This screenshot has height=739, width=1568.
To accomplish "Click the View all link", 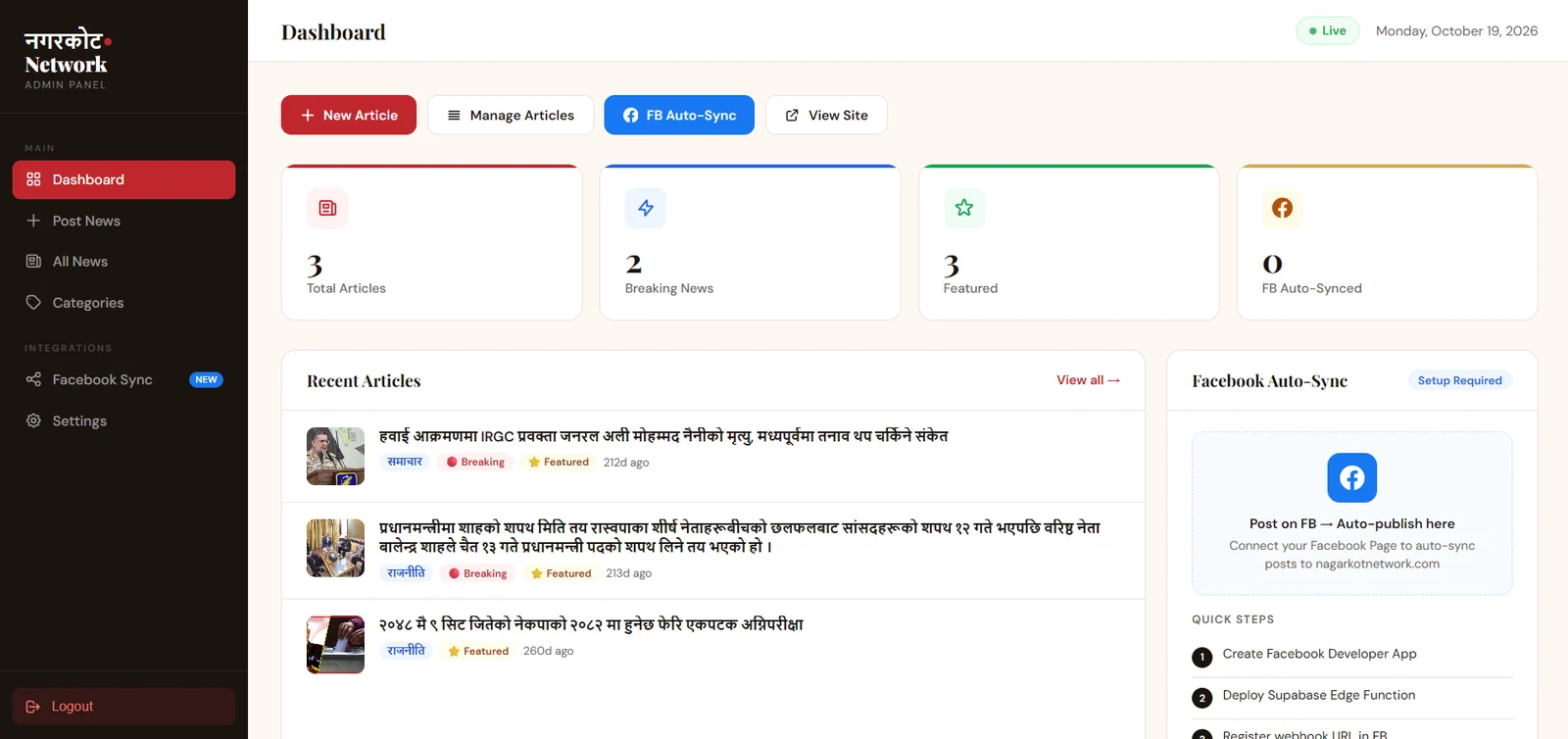I will (x=1088, y=380).
